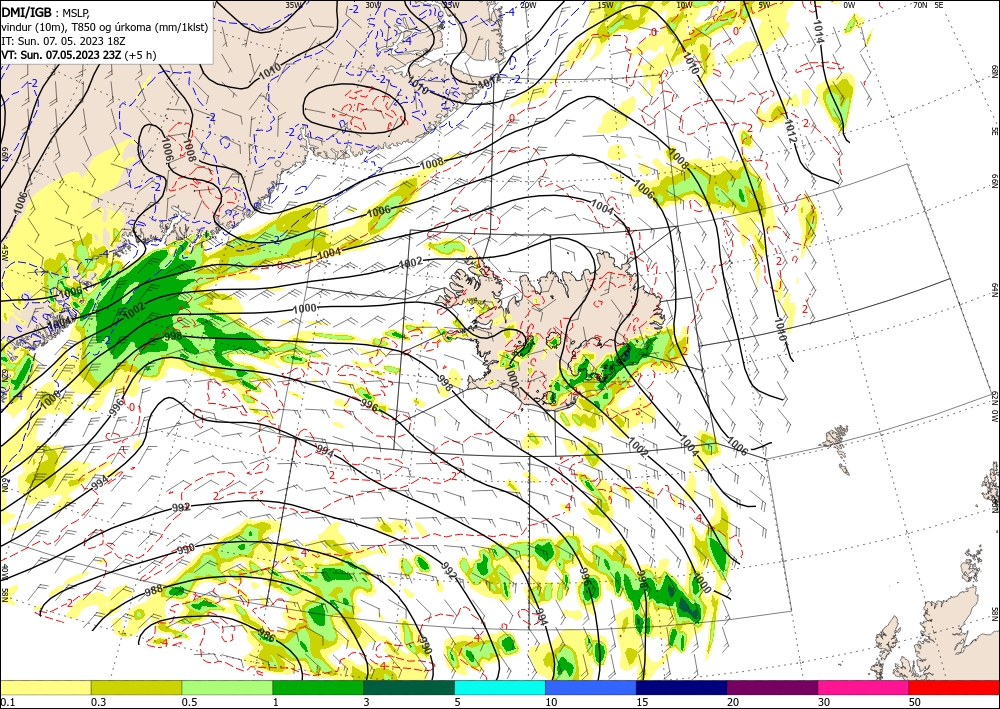Viewport: 1000px width, 709px height.
Task: Click the '15' legend value label
Action: pos(642,702)
